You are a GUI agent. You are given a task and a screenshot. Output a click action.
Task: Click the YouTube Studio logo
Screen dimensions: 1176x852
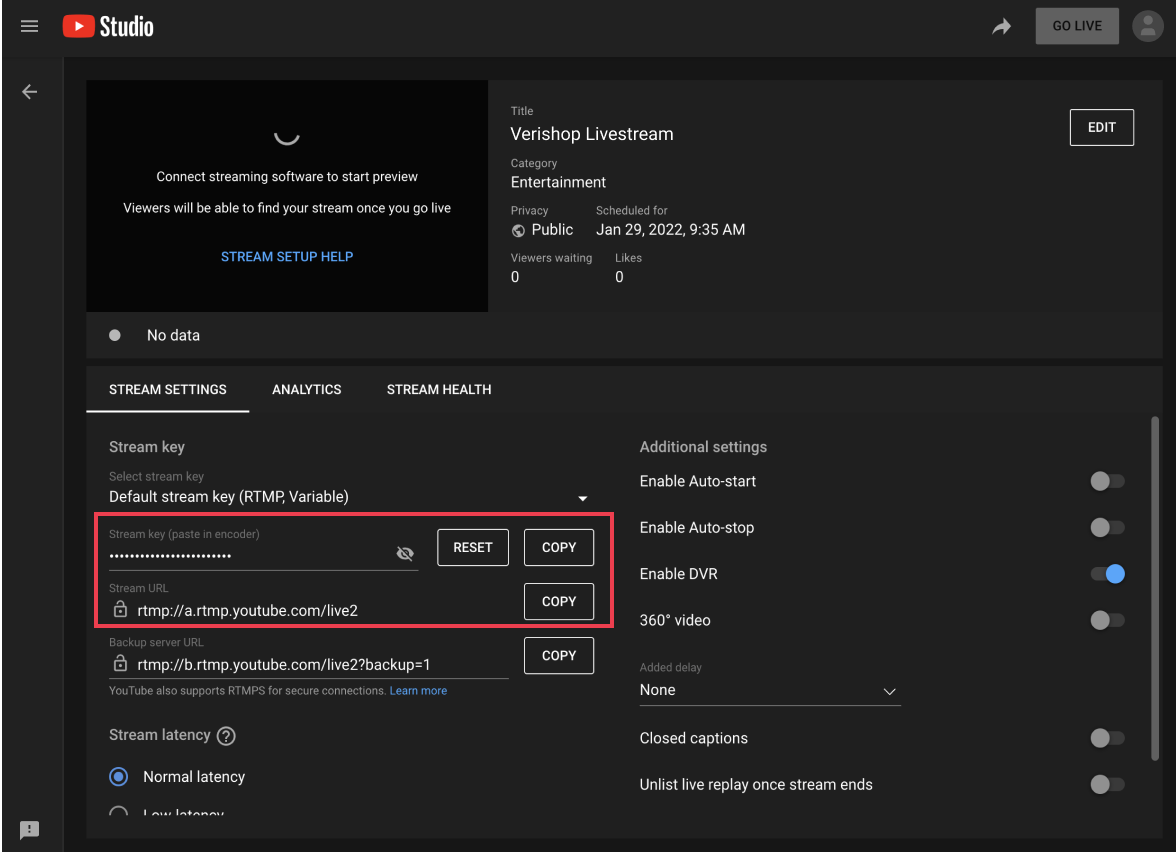108,26
